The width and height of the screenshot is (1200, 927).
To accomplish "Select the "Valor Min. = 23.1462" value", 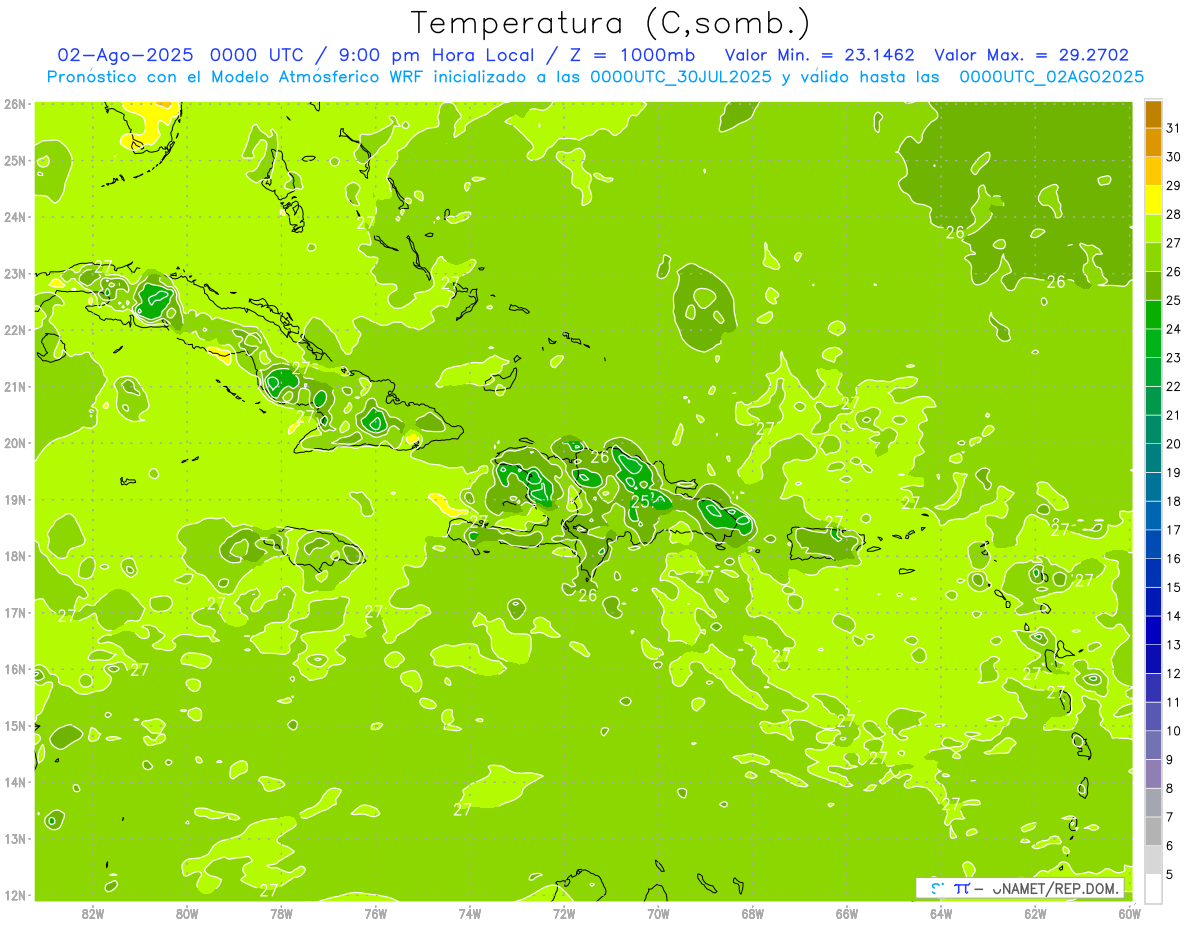I will pyautogui.click(x=822, y=55).
